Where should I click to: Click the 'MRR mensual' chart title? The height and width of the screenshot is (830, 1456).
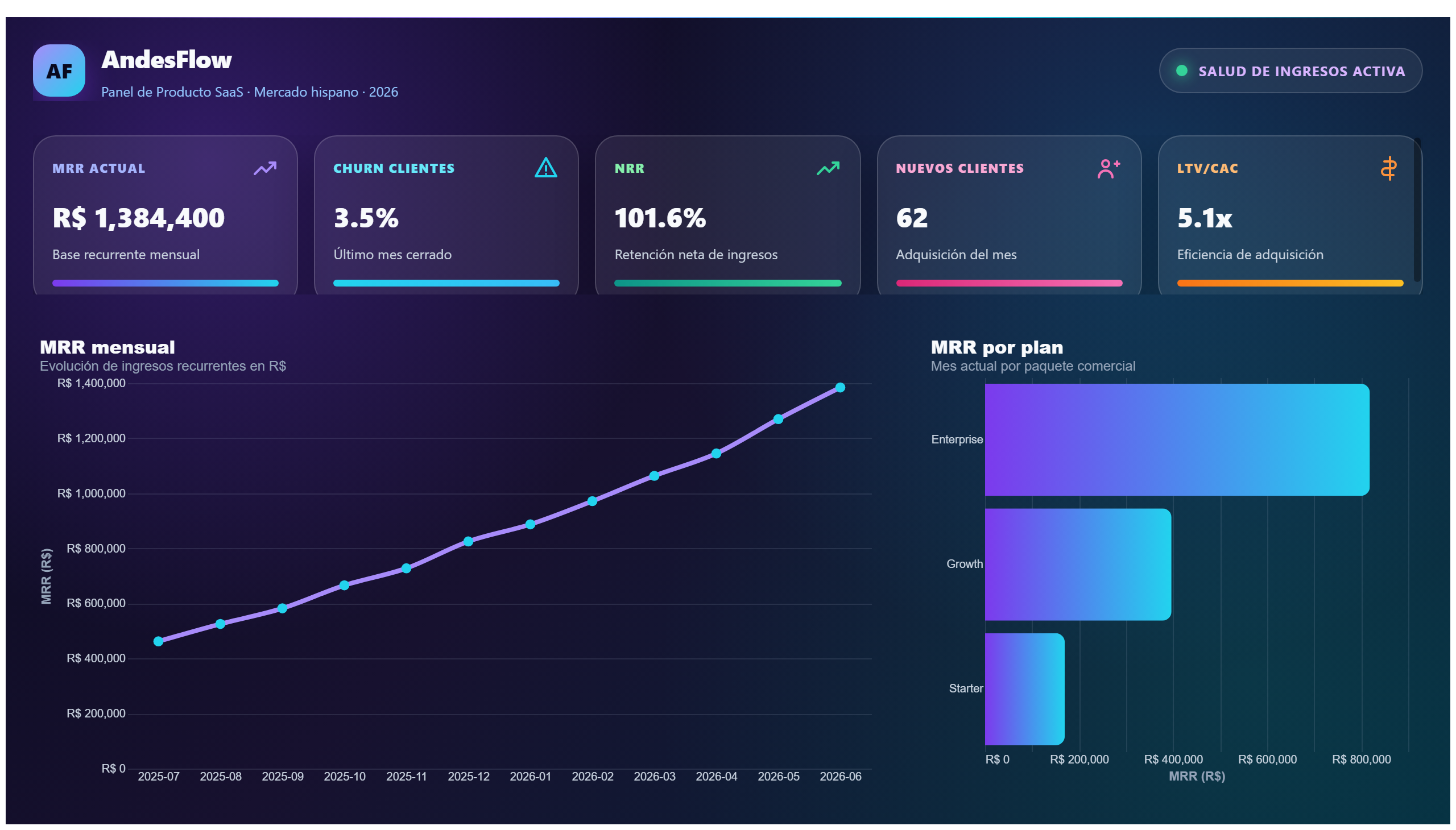point(107,347)
